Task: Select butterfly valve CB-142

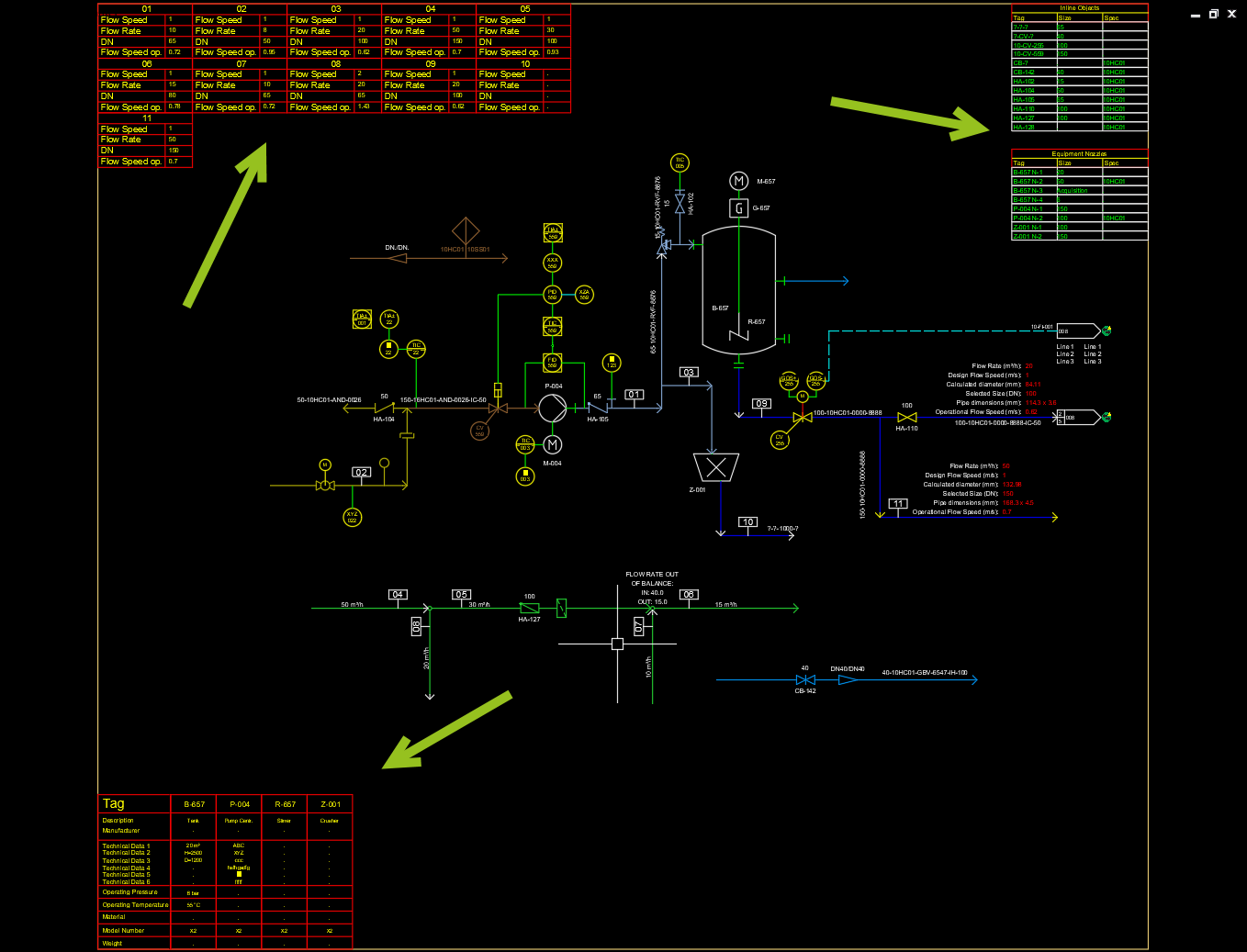Action: [x=805, y=680]
